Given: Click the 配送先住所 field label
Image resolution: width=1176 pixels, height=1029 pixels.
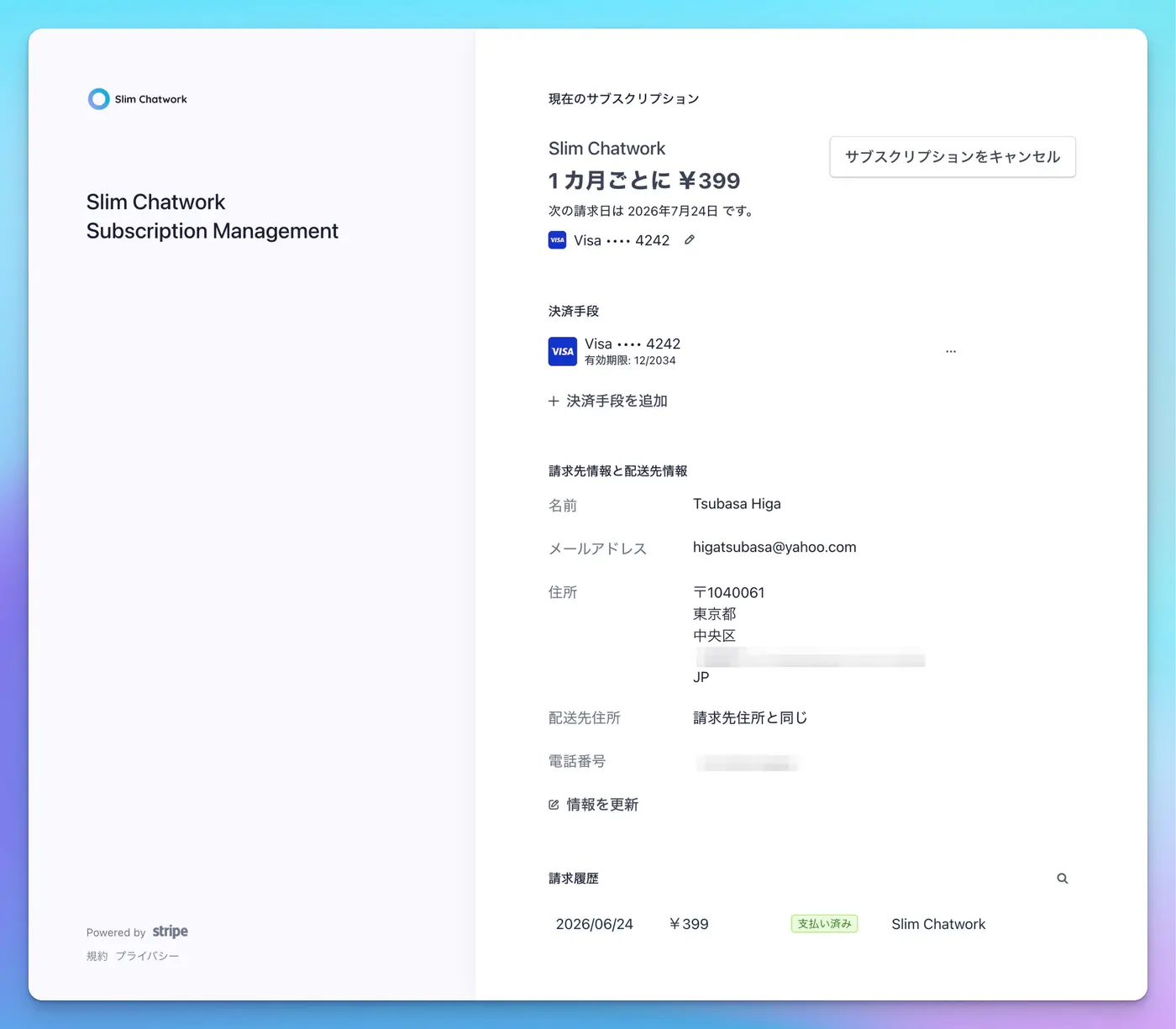Looking at the screenshot, I should (x=585, y=718).
